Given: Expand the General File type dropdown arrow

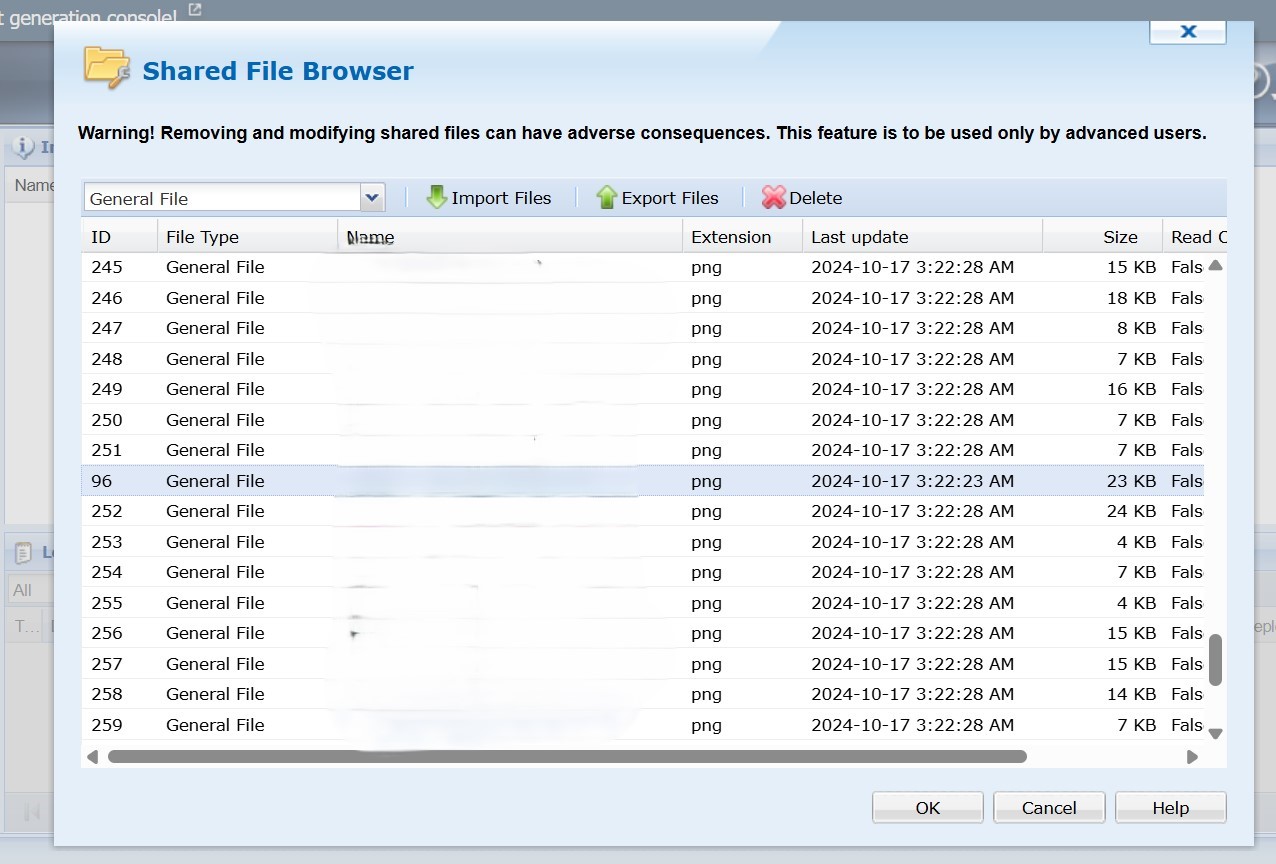Looking at the screenshot, I should (372, 198).
